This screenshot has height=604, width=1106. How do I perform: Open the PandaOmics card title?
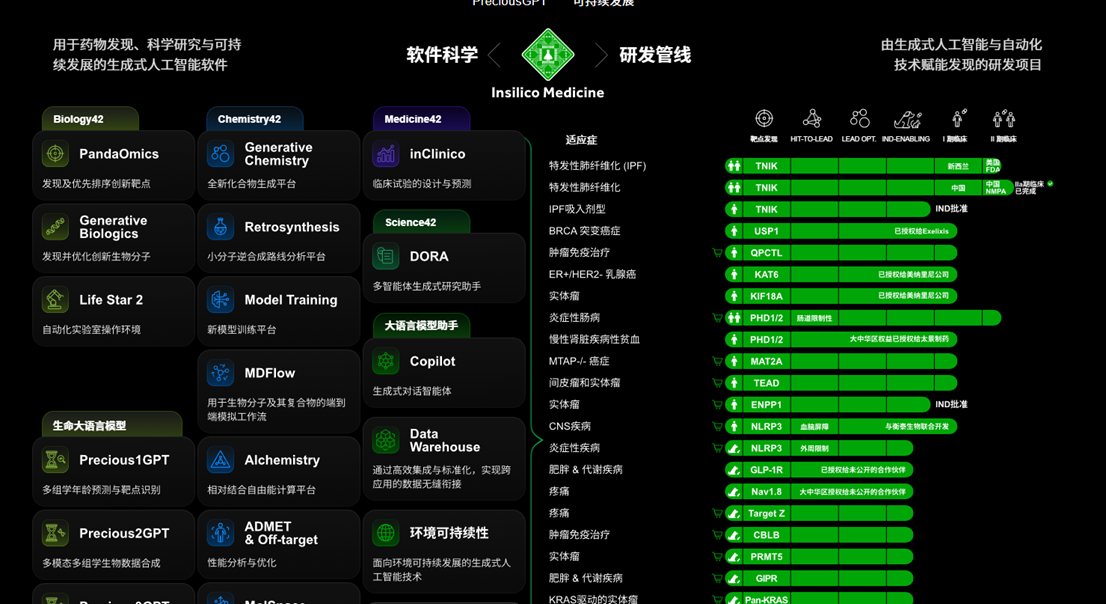[119, 154]
